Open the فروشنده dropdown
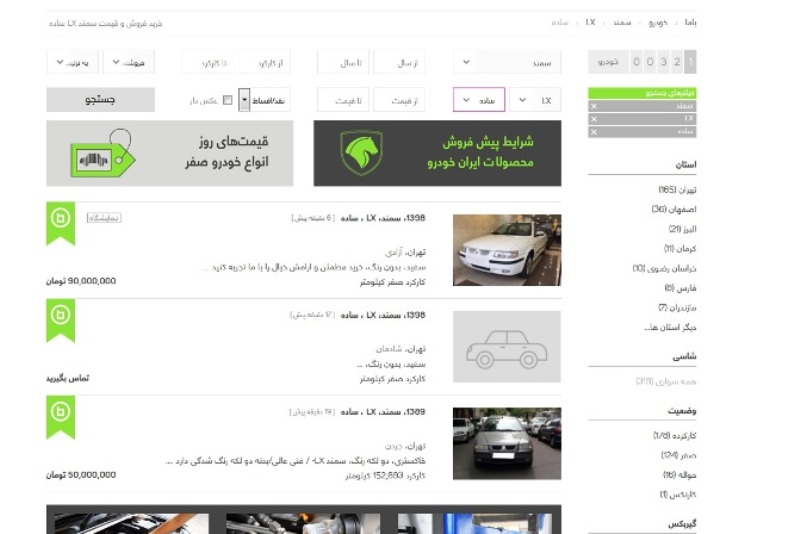Image resolution: width=800 pixels, height=534 pixels. tap(129, 62)
